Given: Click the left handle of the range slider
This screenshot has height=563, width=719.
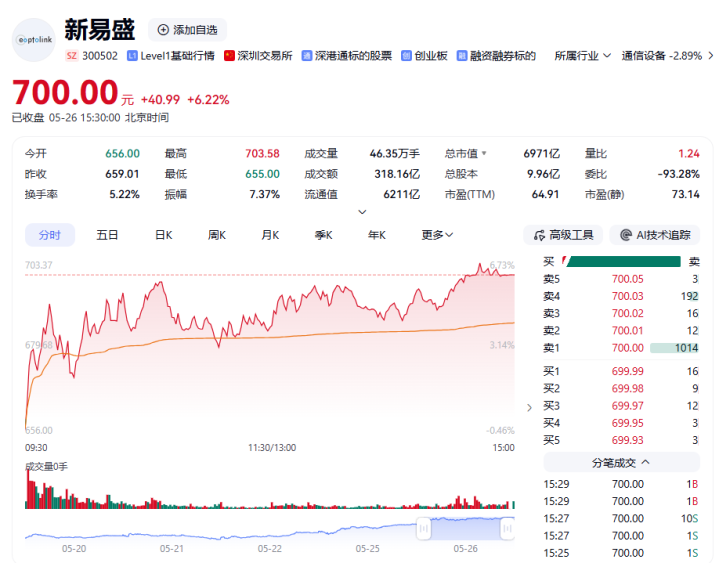Looking at the screenshot, I should (424, 529).
